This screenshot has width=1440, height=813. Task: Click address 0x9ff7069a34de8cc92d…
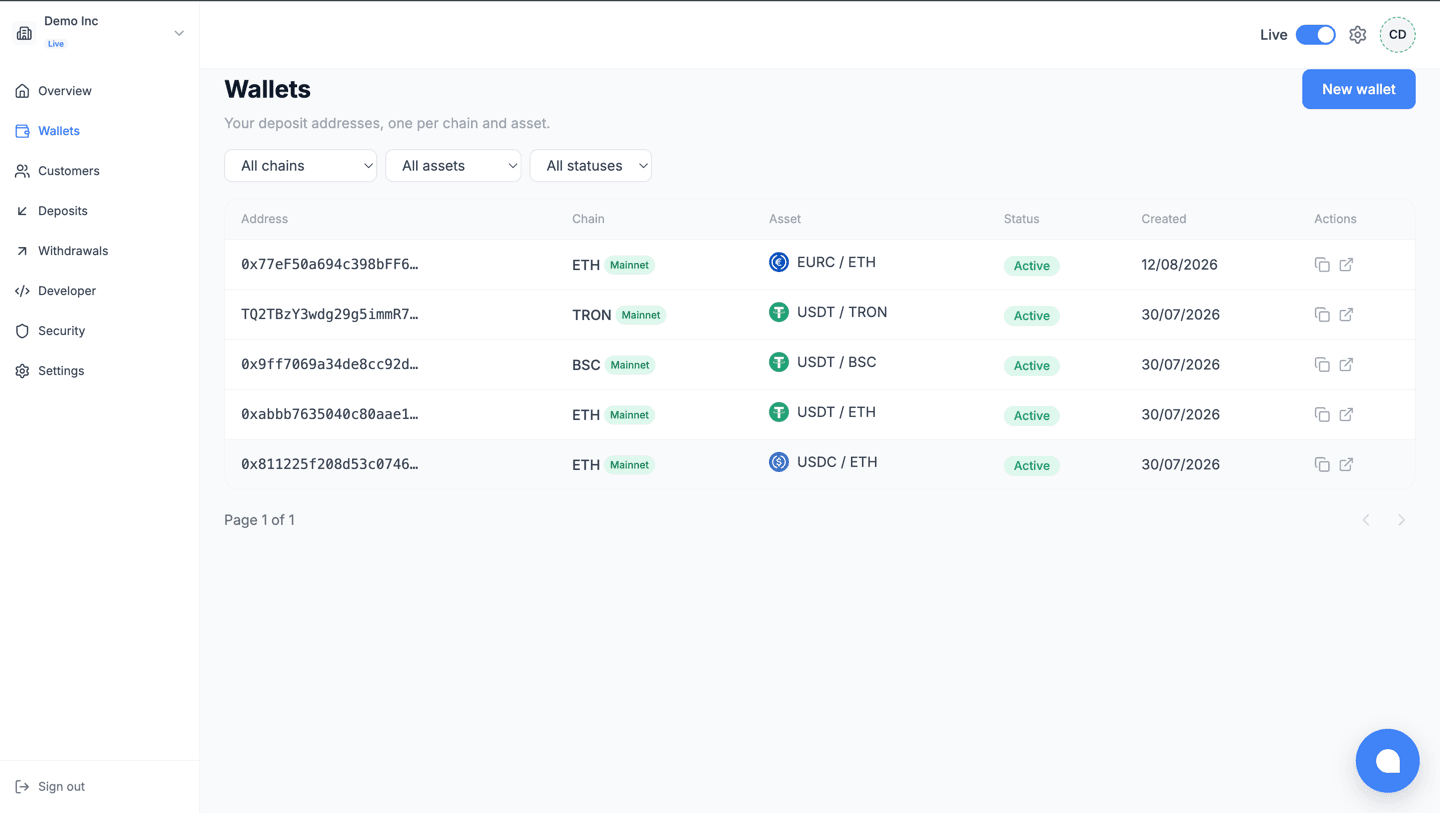pos(330,365)
